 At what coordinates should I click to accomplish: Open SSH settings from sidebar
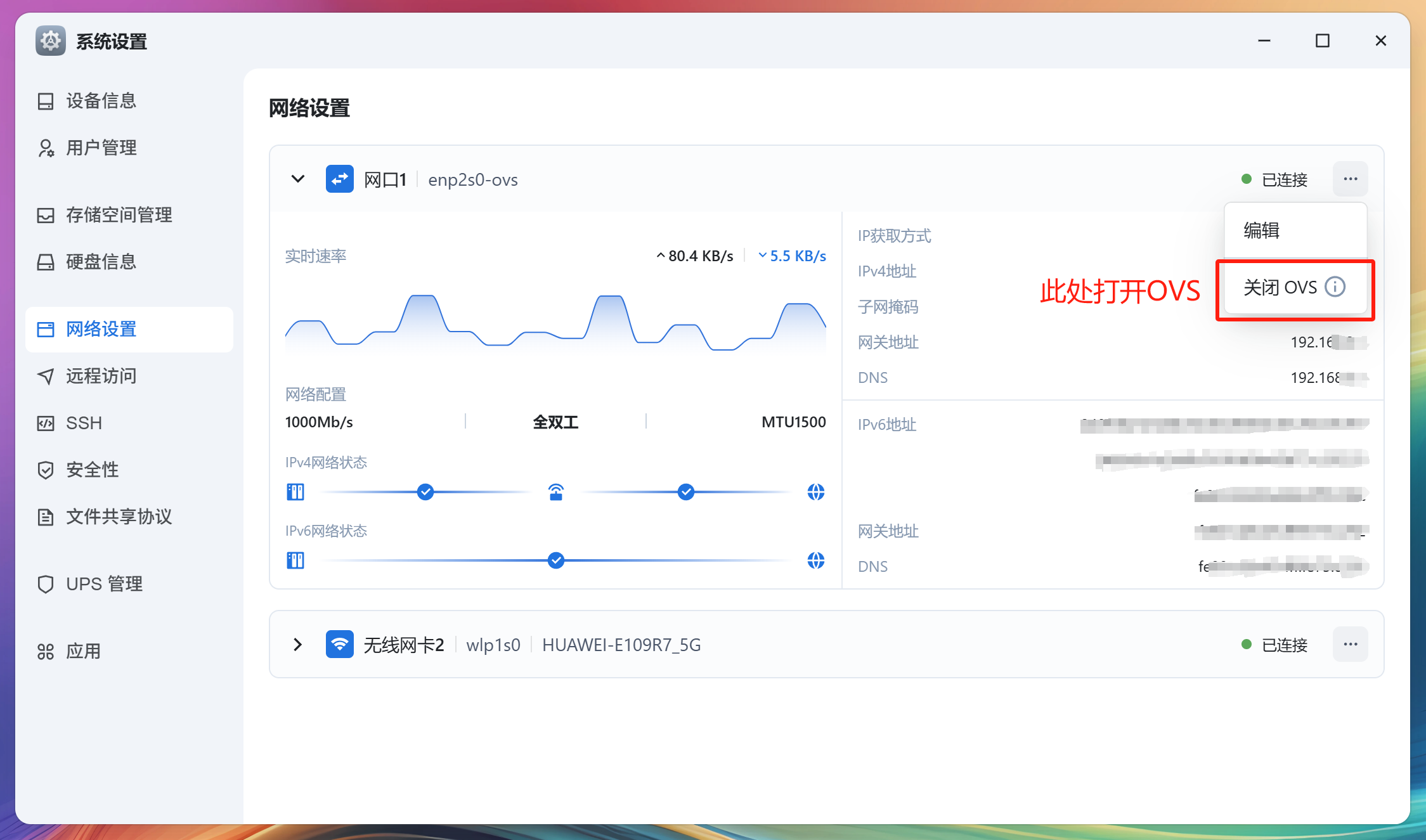click(x=83, y=422)
